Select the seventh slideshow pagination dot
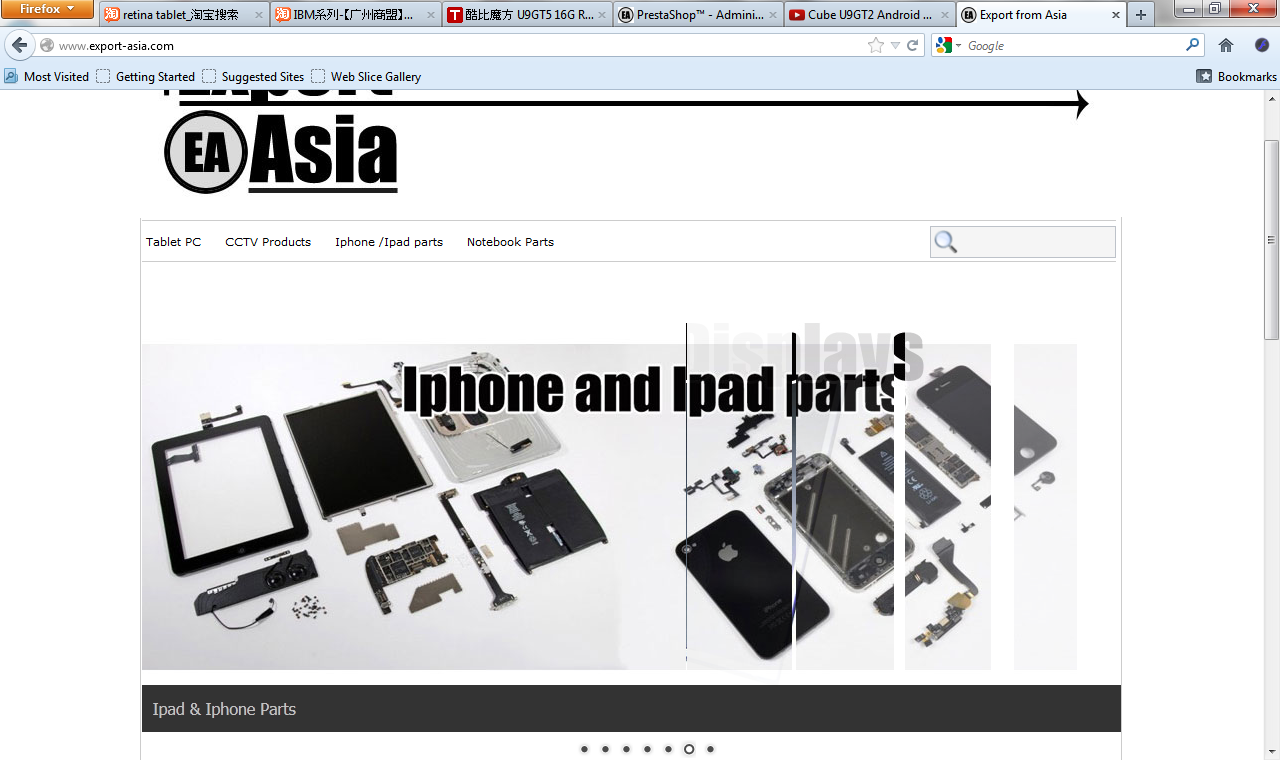 [710, 749]
